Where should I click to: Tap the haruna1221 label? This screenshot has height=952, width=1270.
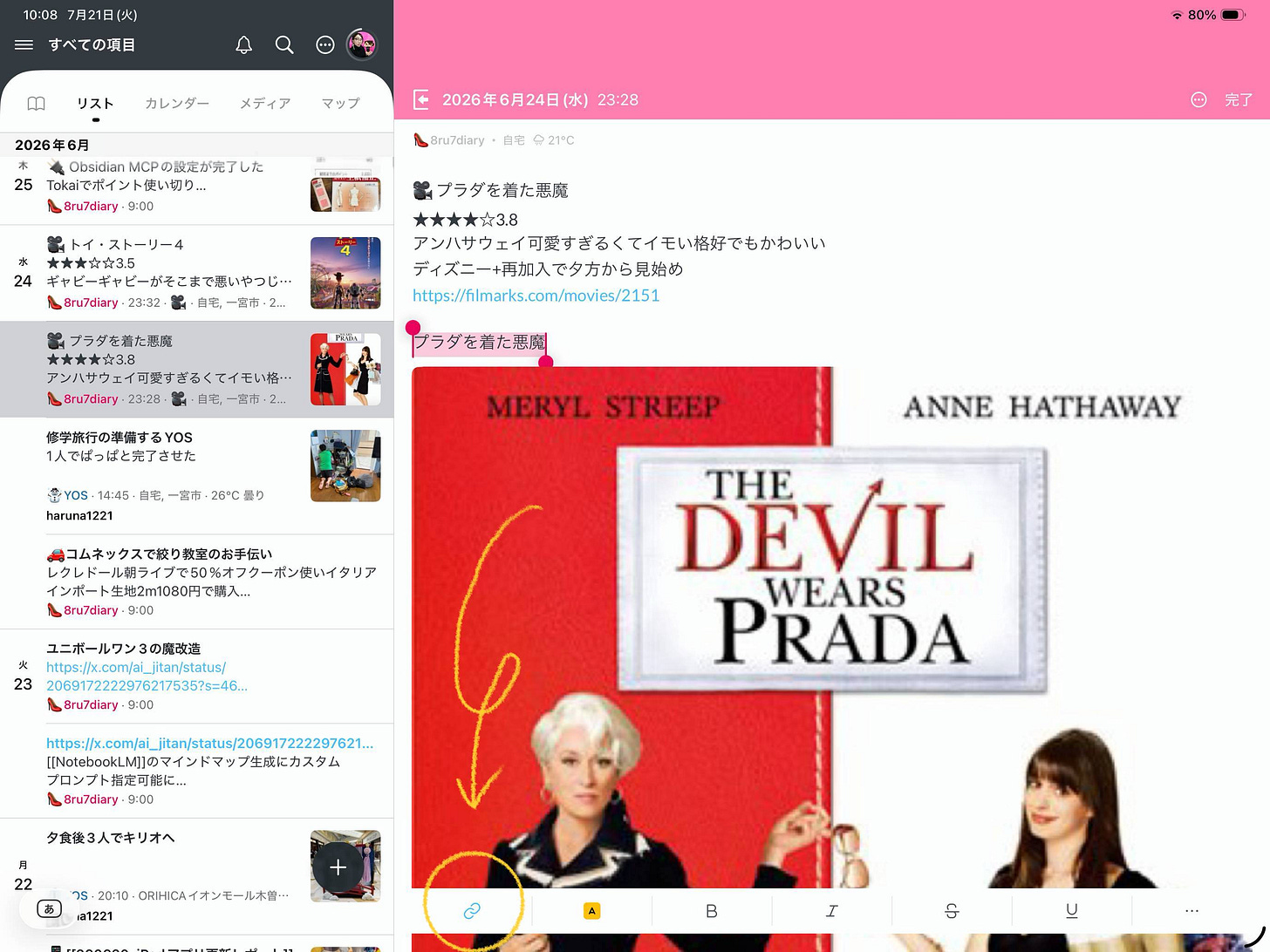coord(79,515)
